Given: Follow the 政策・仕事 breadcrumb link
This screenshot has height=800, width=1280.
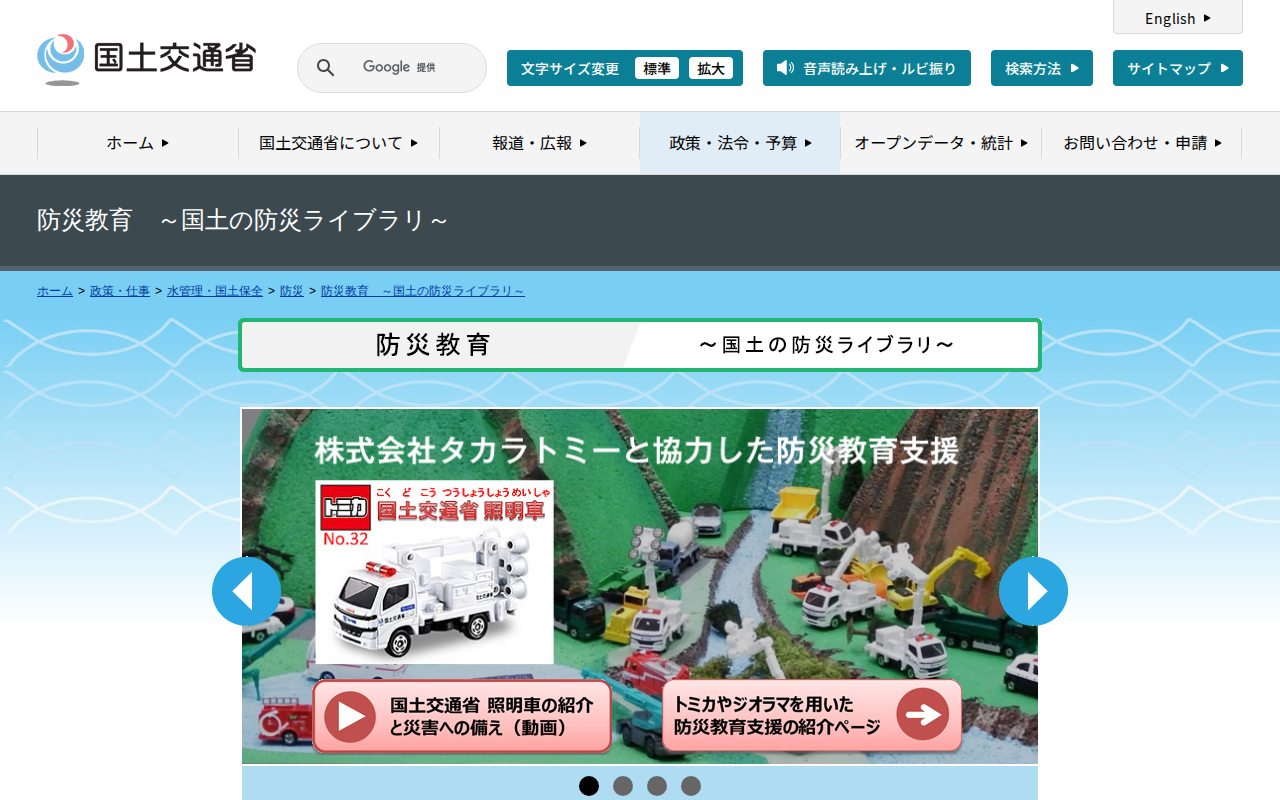Looking at the screenshot, I should pyautogui.click(x=120, y=291).
